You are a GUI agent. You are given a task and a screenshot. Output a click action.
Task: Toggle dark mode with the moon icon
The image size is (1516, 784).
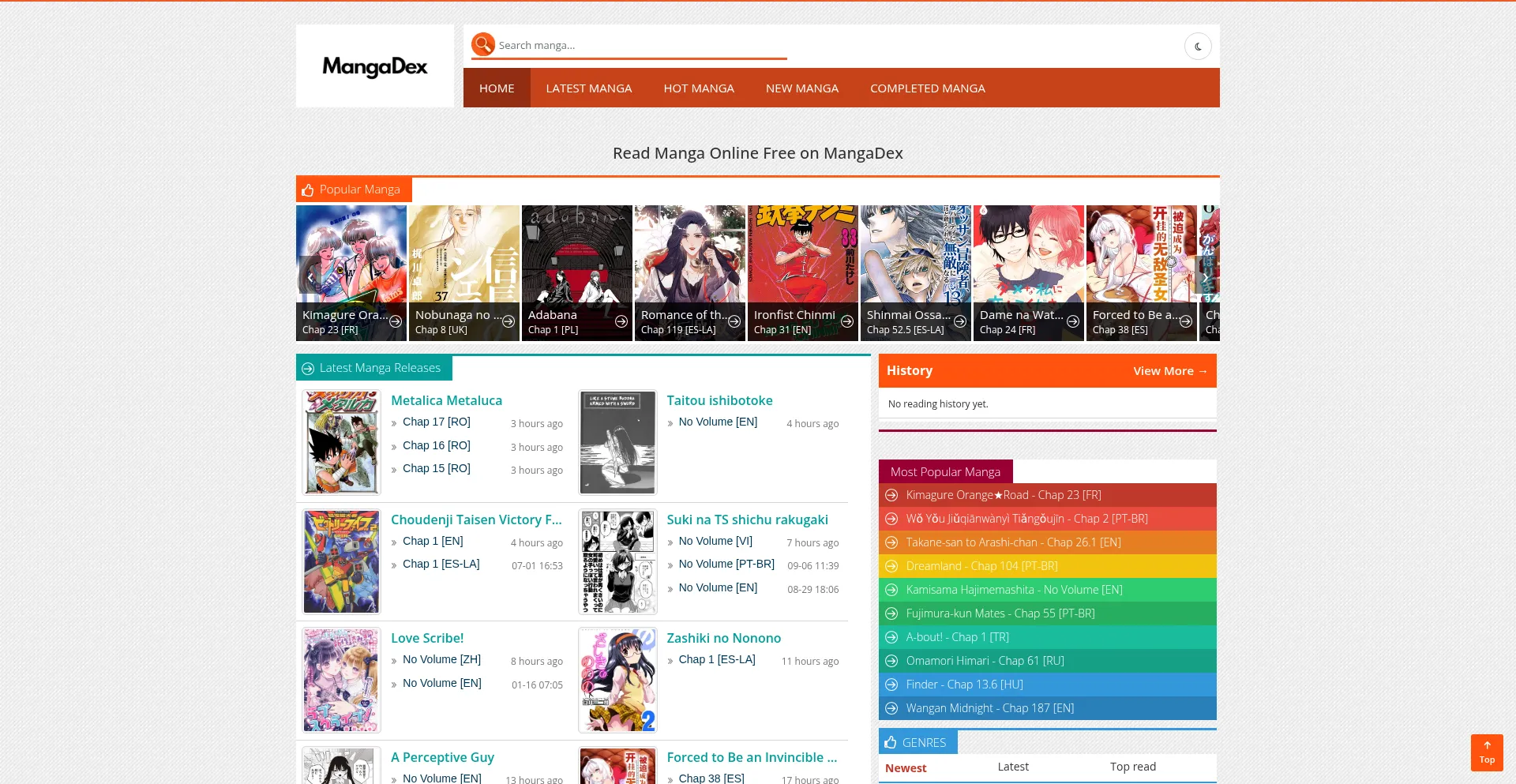pos(1198,47)
